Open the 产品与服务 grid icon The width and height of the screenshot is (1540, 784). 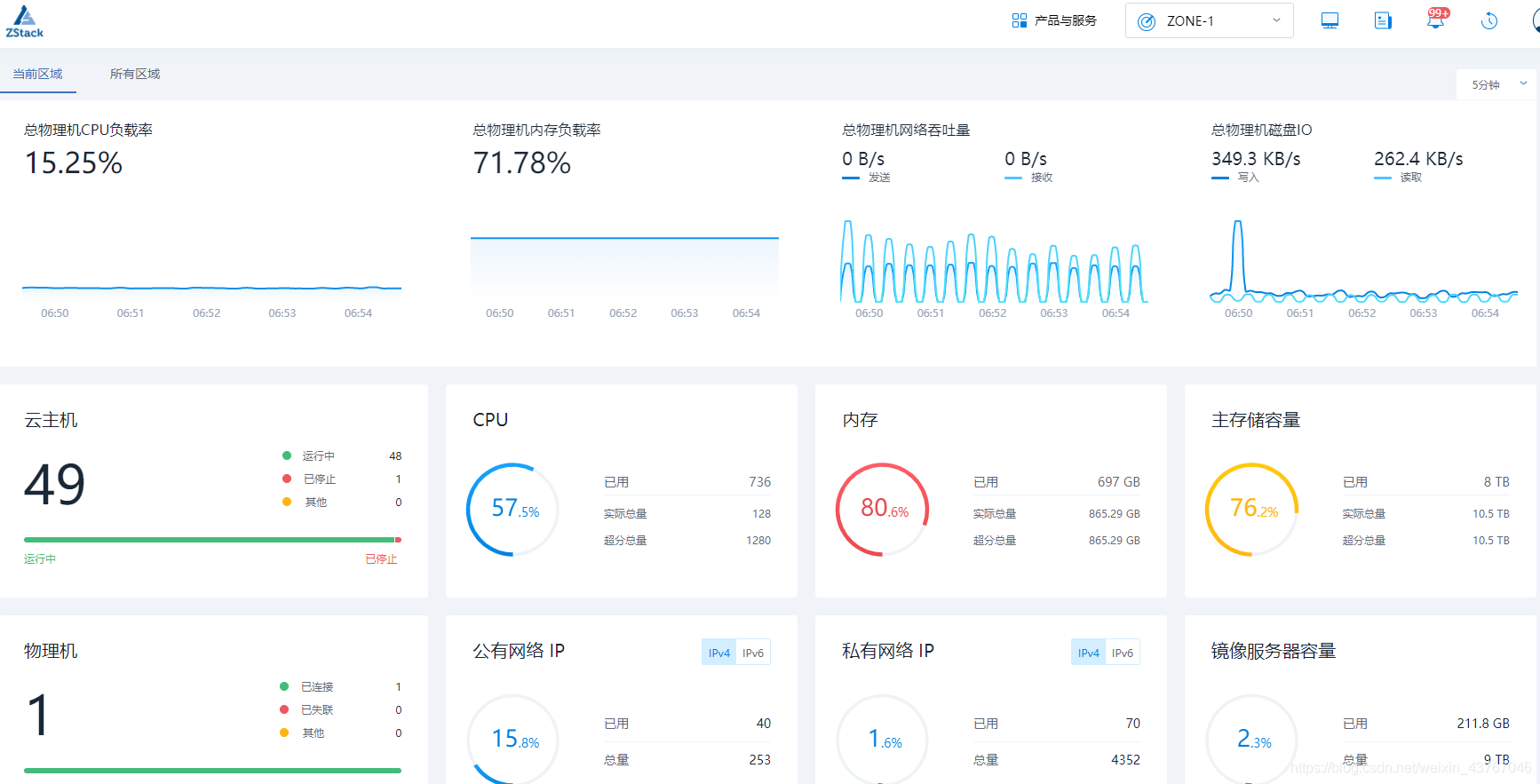(x=1020, y=20)
